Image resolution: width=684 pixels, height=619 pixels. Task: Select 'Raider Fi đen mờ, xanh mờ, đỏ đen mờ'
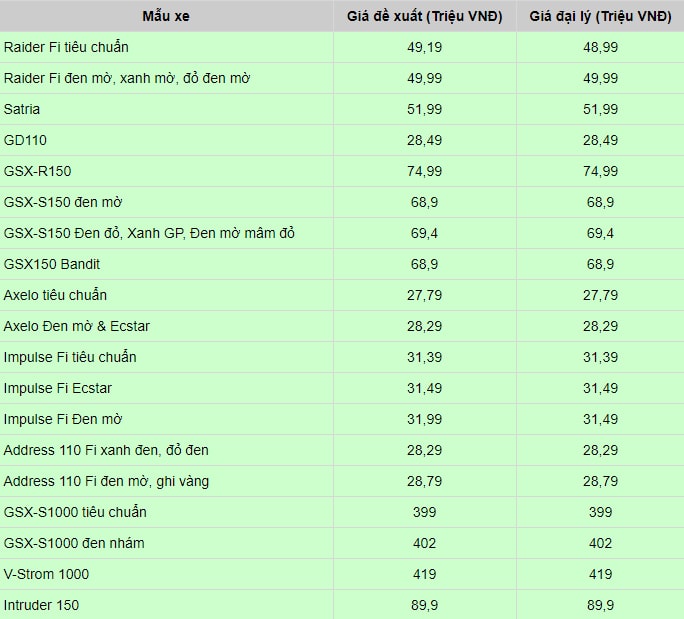127,78
